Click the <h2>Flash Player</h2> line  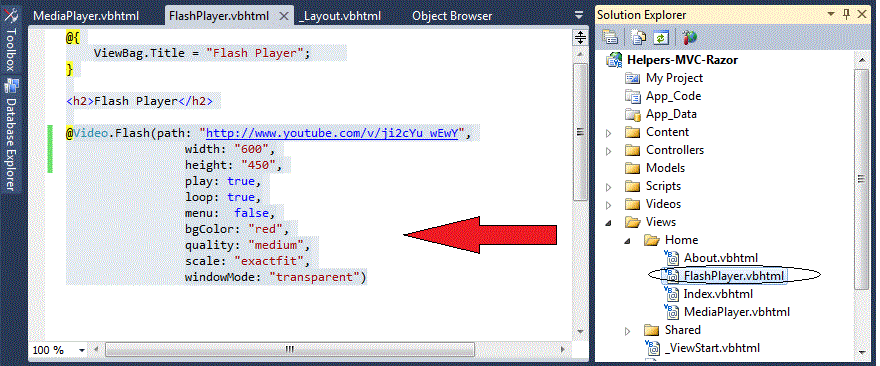click(139, 102)
